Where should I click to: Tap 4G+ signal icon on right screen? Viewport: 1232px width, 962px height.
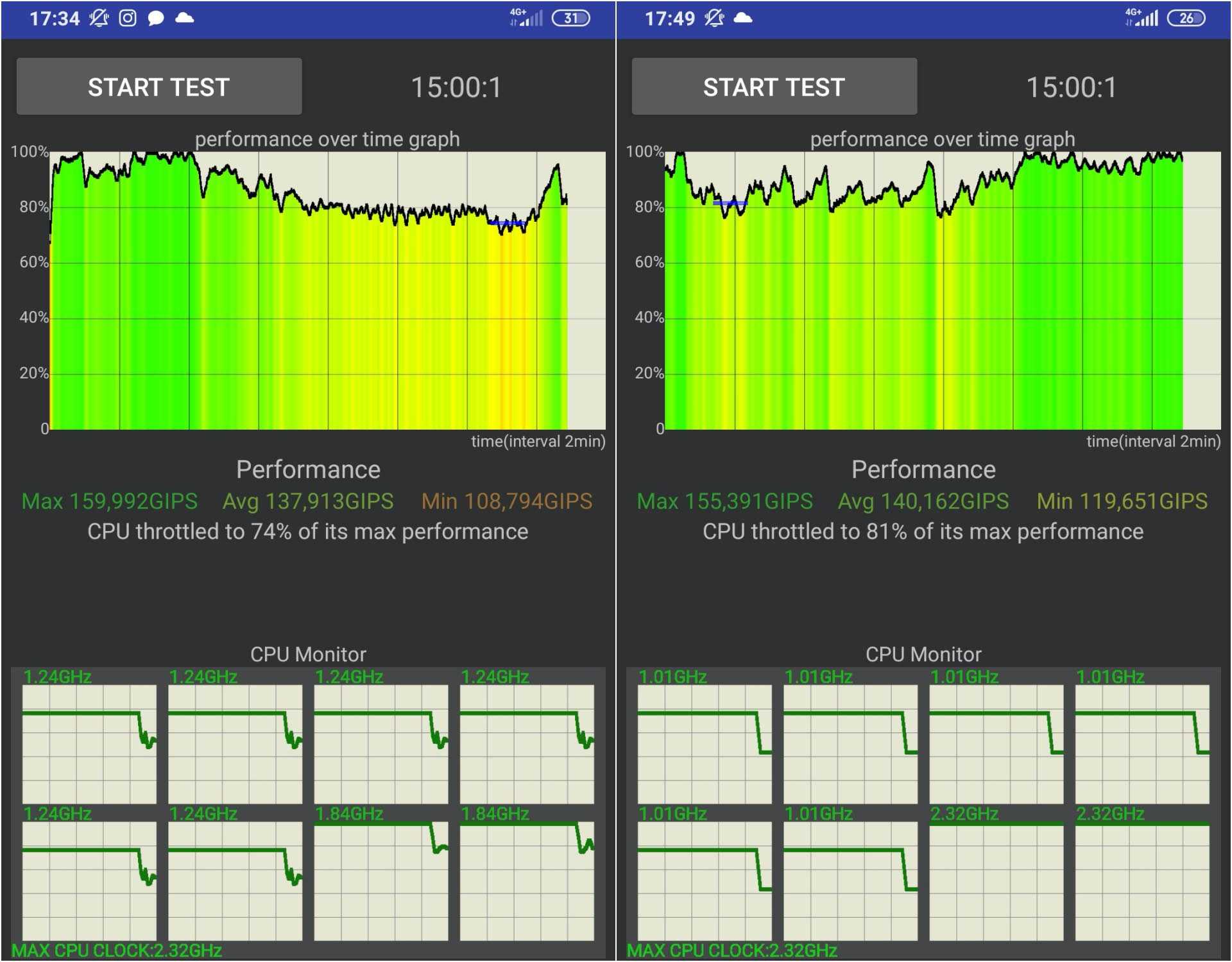[1142, 18]
